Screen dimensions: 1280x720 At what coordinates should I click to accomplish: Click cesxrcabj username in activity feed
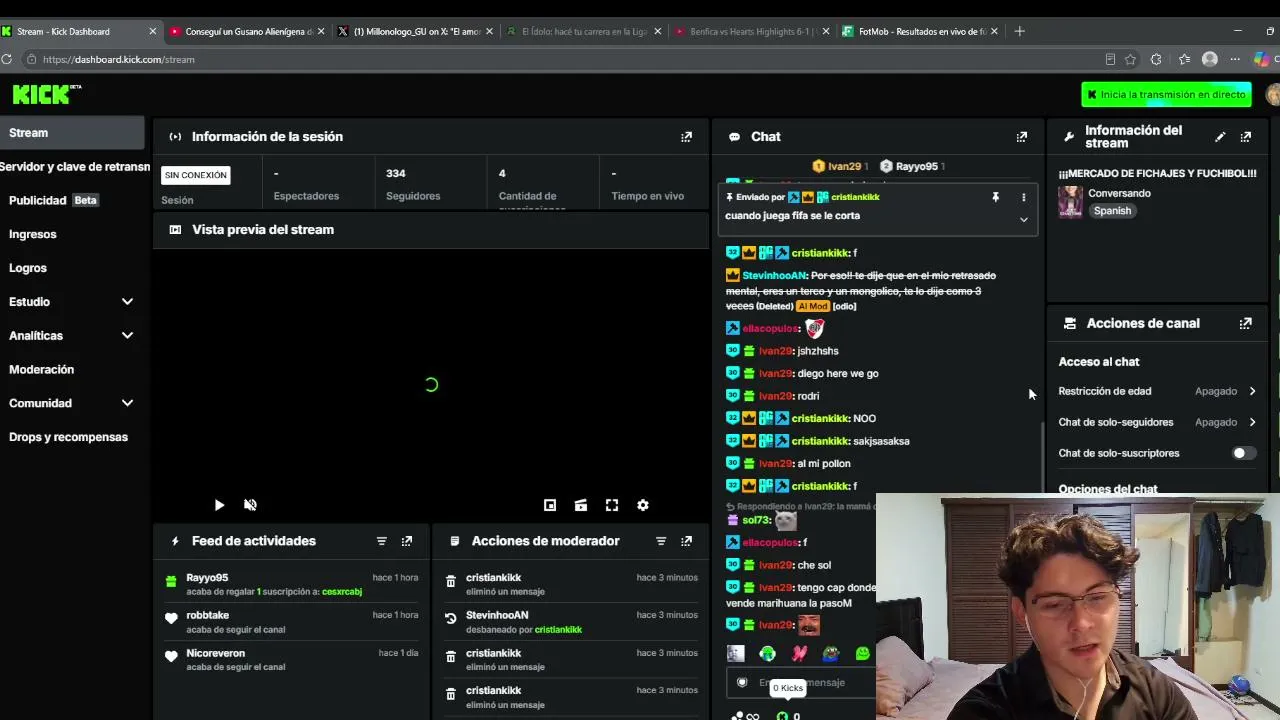(x=342, y=592)
